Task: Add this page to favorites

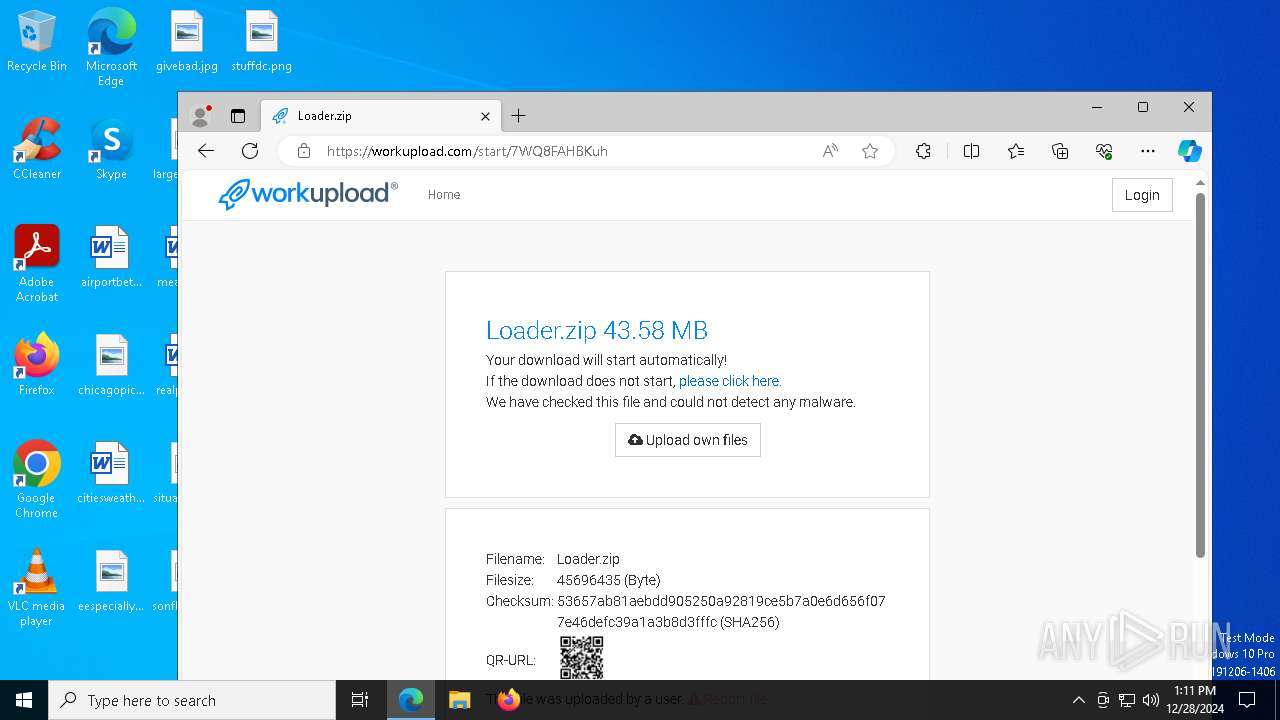Action: pyautogui.click(x=870, y=151)
